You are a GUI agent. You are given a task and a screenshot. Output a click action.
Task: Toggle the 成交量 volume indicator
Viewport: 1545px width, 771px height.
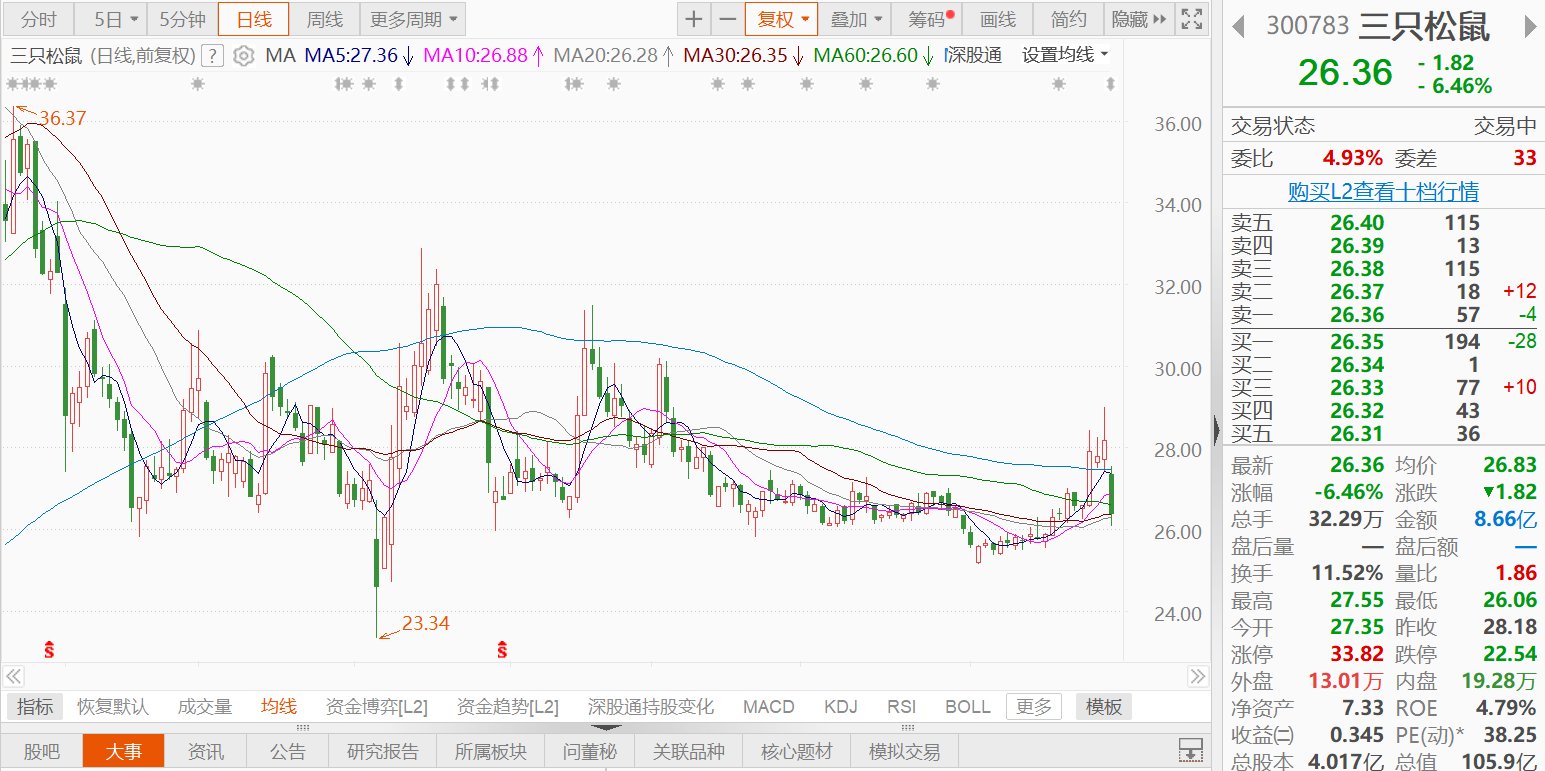[205, 707]
